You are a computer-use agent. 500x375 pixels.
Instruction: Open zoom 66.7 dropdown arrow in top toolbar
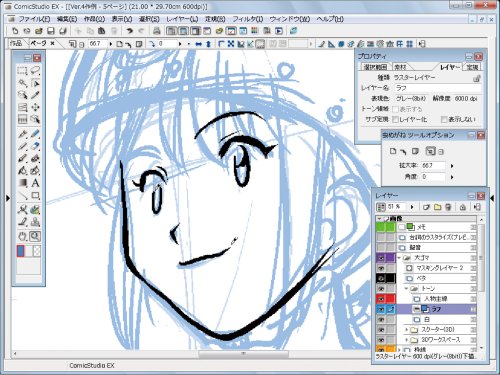111,44
